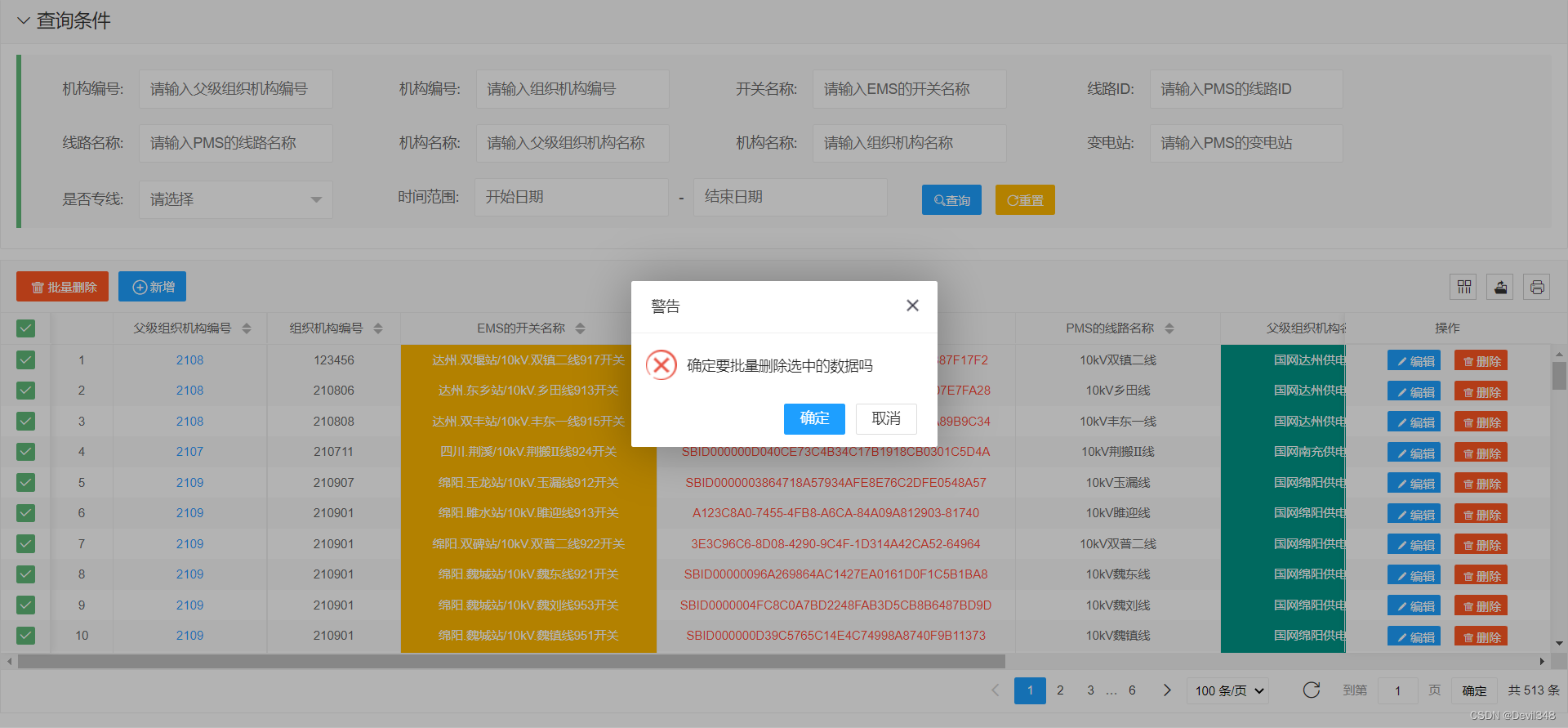Click the 结束日期 date field

pos(791,197)
